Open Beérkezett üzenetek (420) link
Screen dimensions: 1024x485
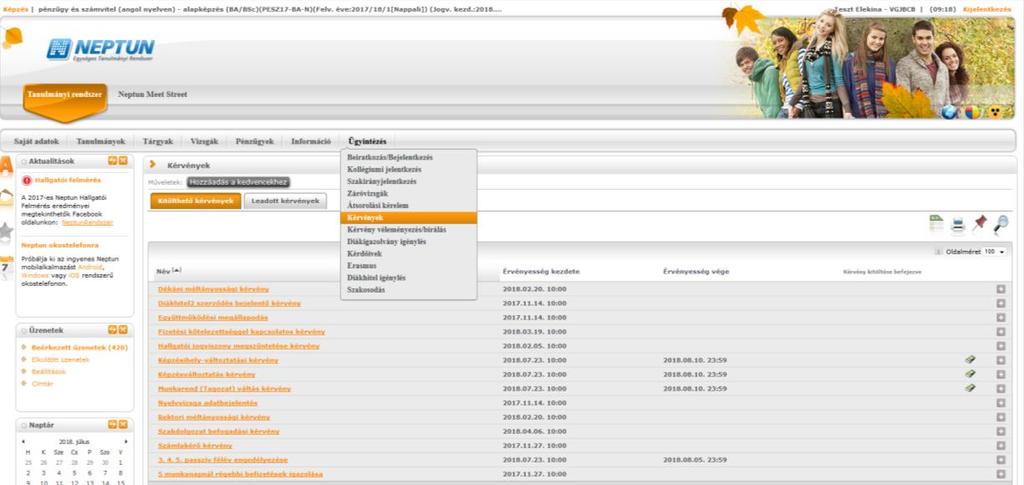pyautogui.click(x=79, y=348)
